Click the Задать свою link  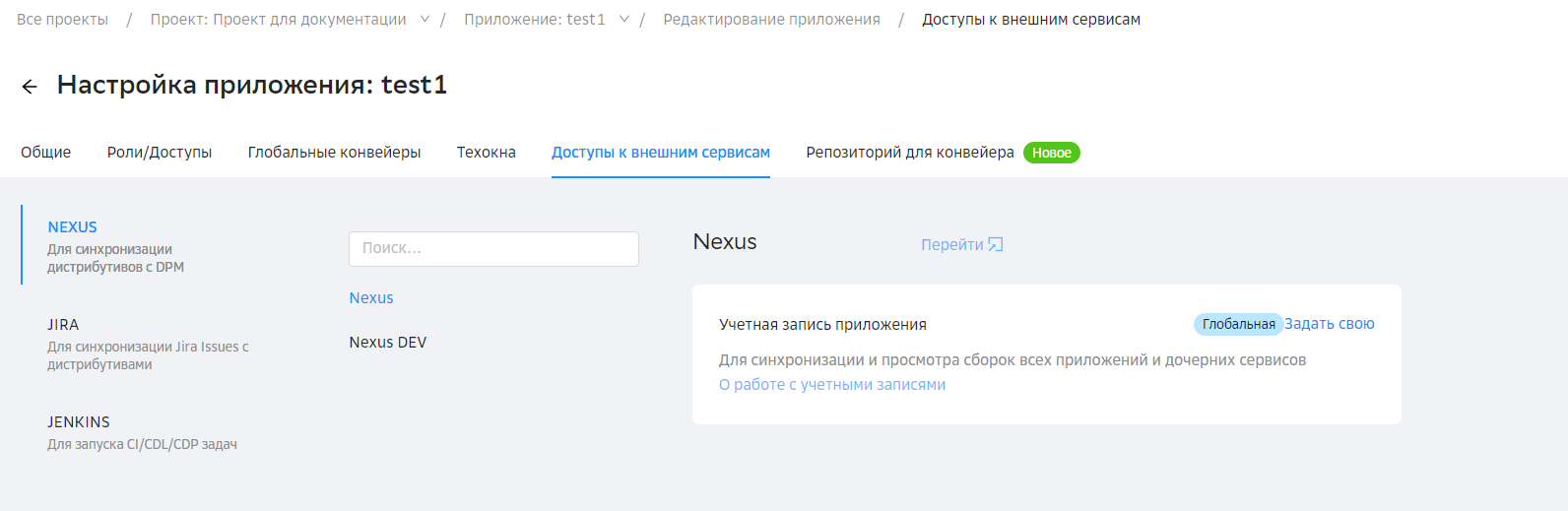pyautogui.click(x=1329, y=324)
